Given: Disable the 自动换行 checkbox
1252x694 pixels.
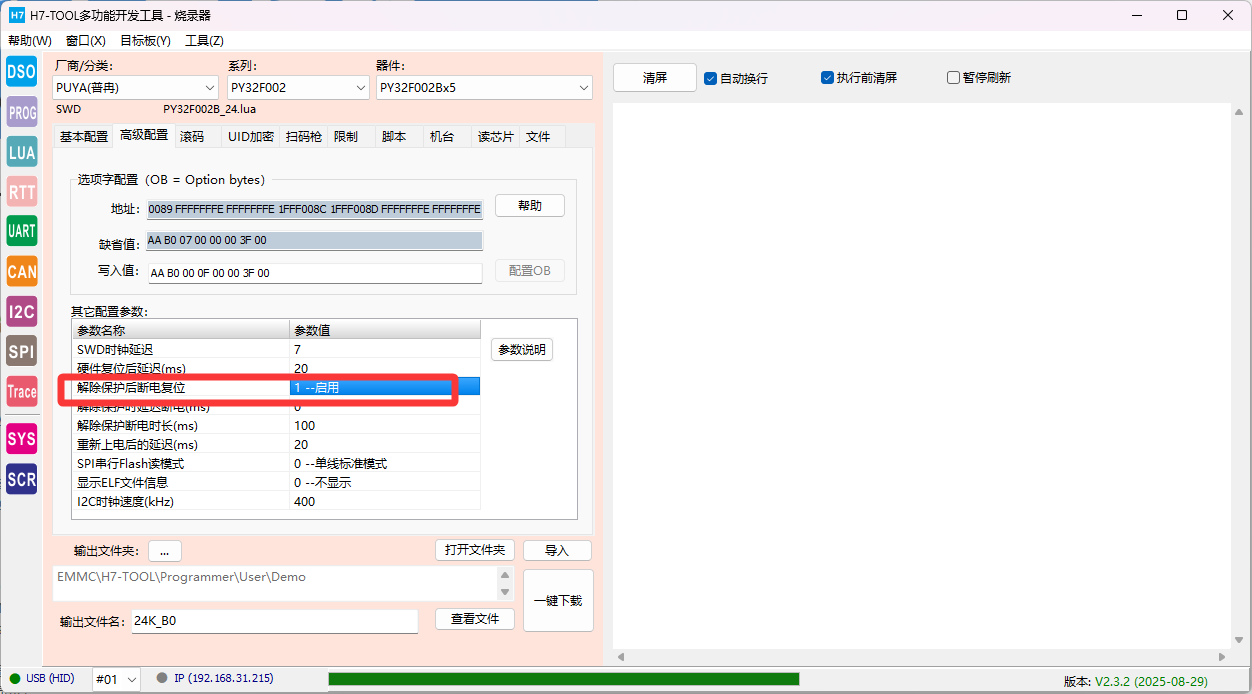Looking at the screenshot, I should [x=711, y=78].
